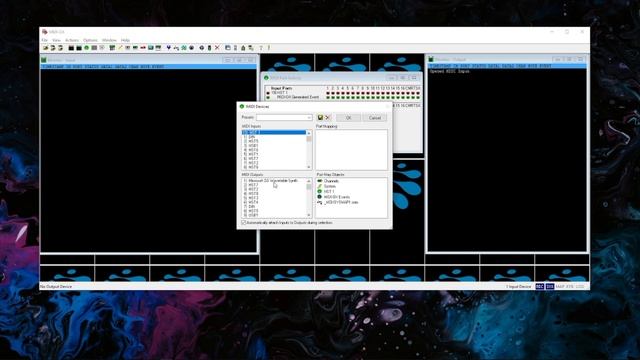Screen dimensions: 640x360
Task: Click the map file icon in Port Map Objects
Action: (320, 202)
